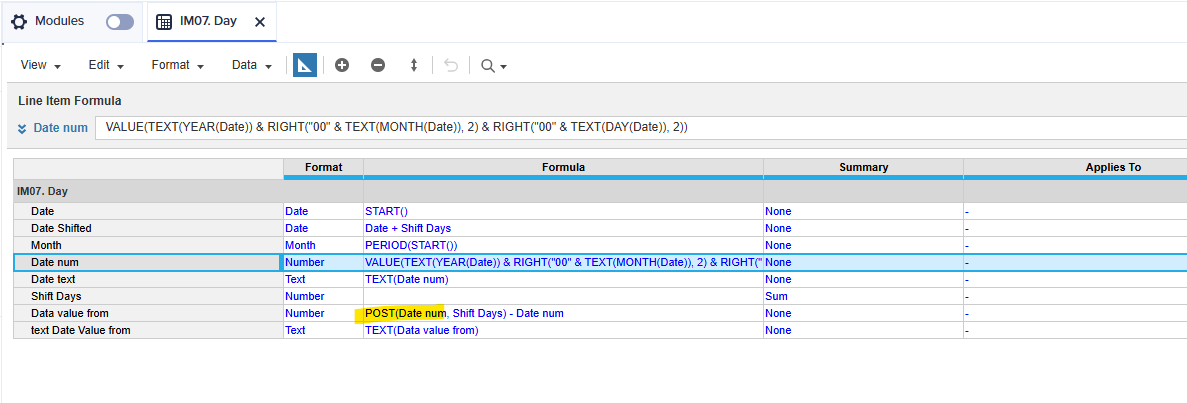
Task: Click the None summary cell for Date
Action: coord(863,211)
